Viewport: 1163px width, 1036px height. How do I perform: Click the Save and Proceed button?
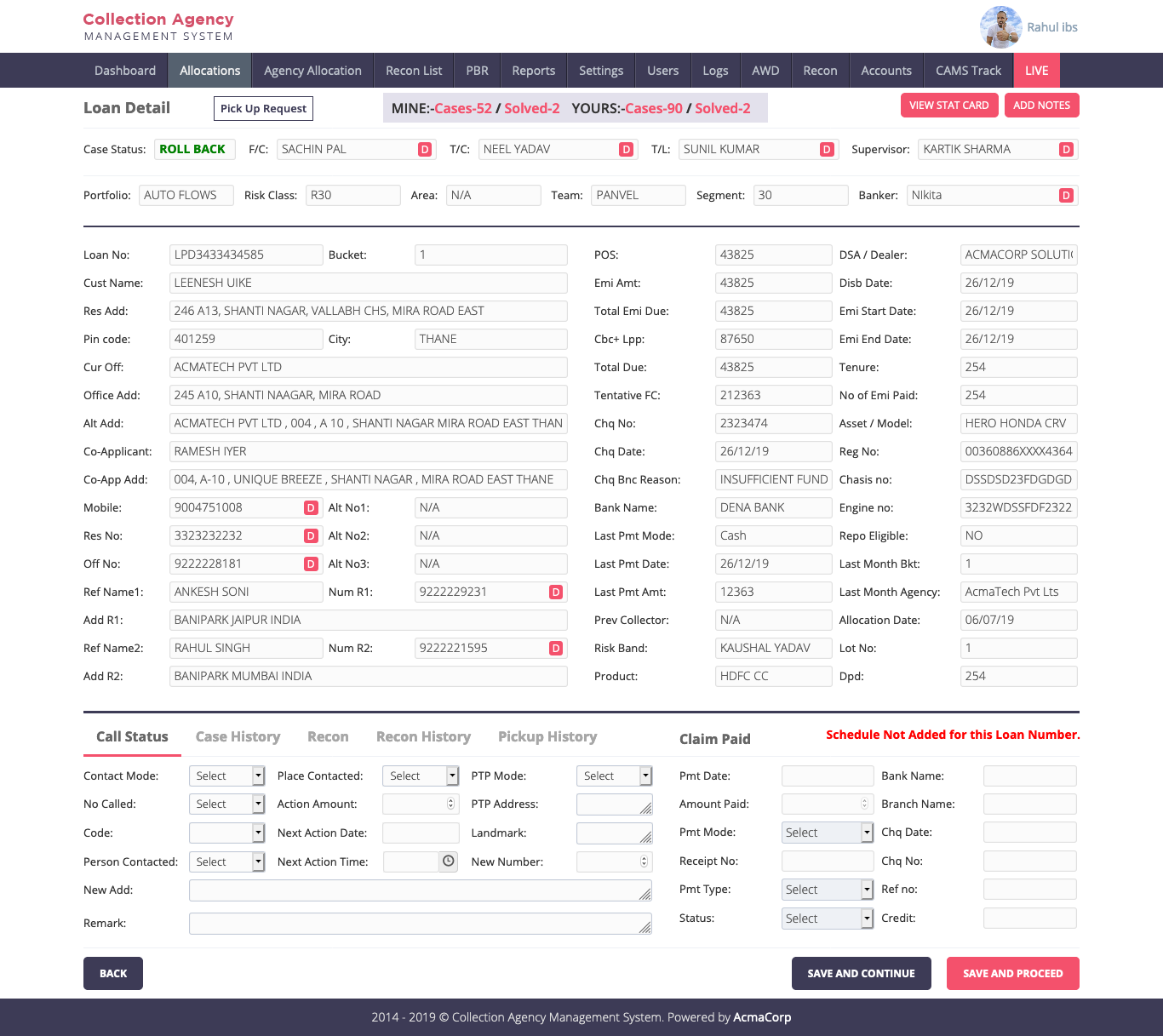(1012, 974)
